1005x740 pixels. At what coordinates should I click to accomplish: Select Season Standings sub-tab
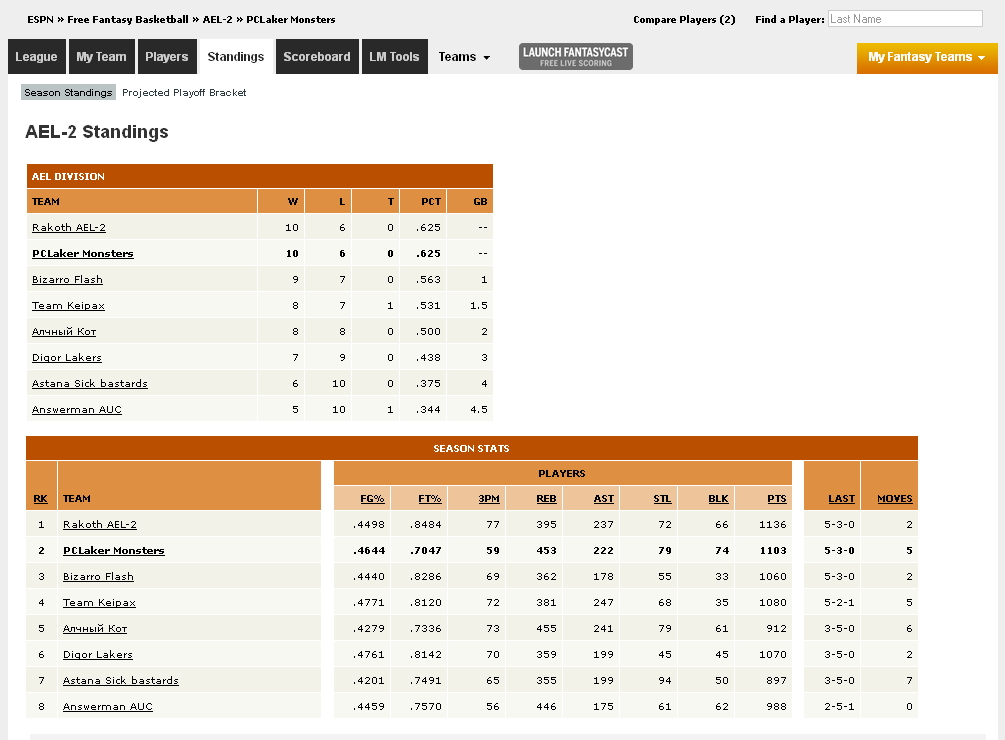pos(68,92)
